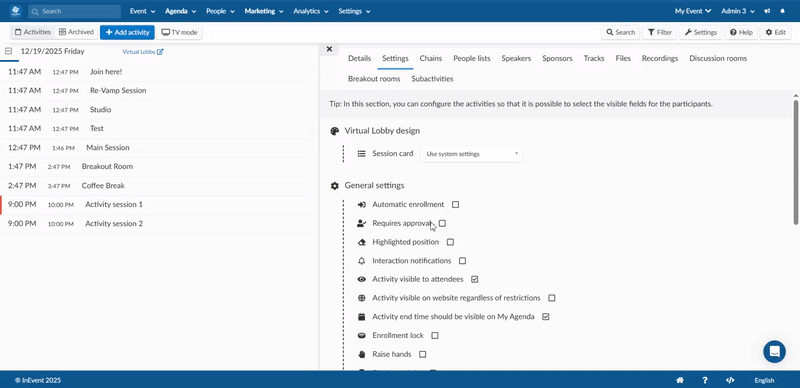Open the Tracks tab

click(x=594, y=59)
